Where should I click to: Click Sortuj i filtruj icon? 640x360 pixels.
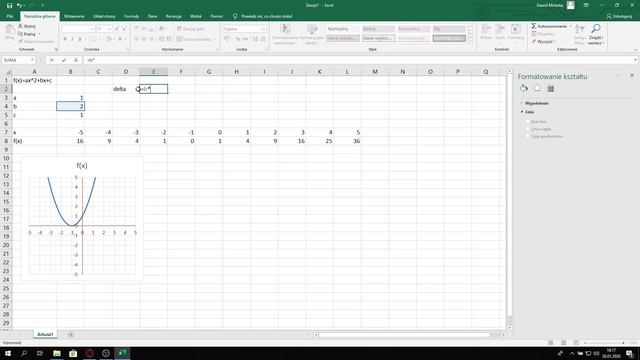pyautogui.click(x=580, y=34)
